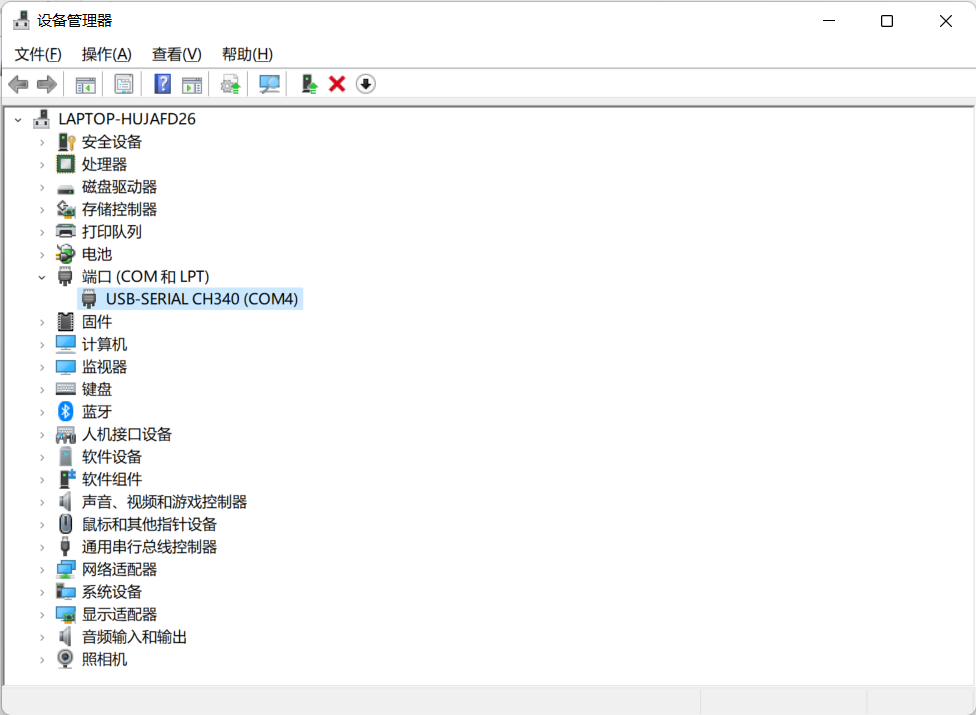
Task: Toggle the action pane toolbar icon
Action: (192, 84)
